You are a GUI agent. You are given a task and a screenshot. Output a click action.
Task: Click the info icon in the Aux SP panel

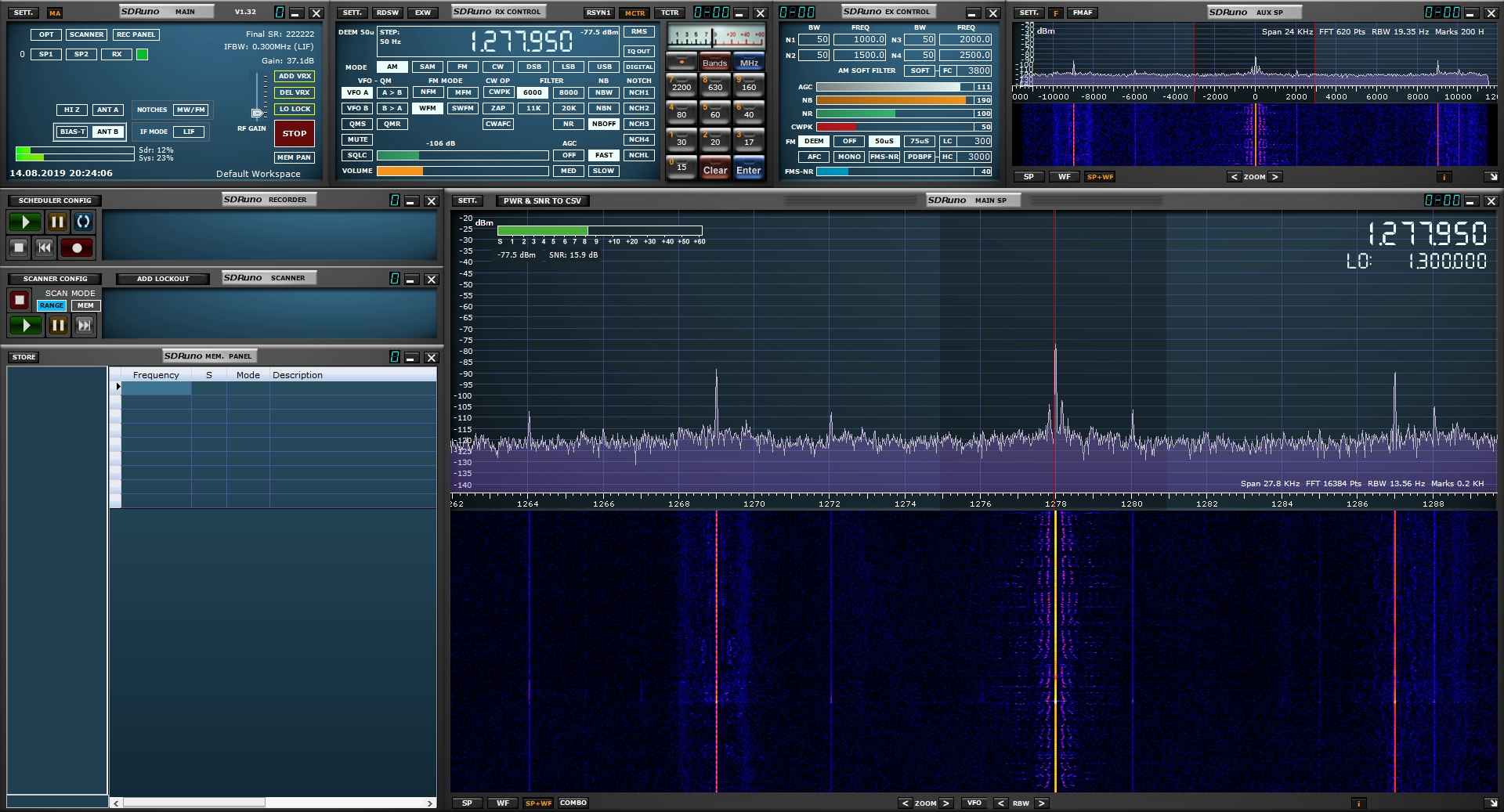pos(1444,177)
